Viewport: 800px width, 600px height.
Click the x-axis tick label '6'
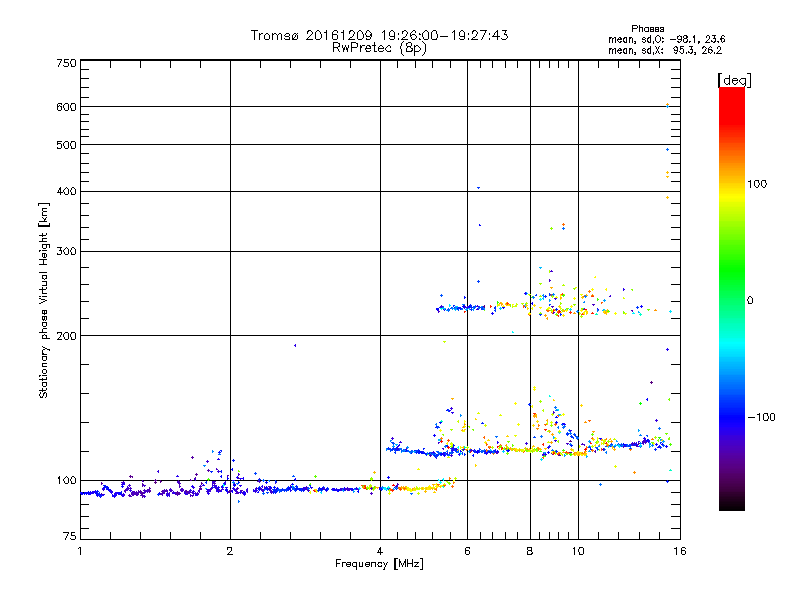coord(467,551)
